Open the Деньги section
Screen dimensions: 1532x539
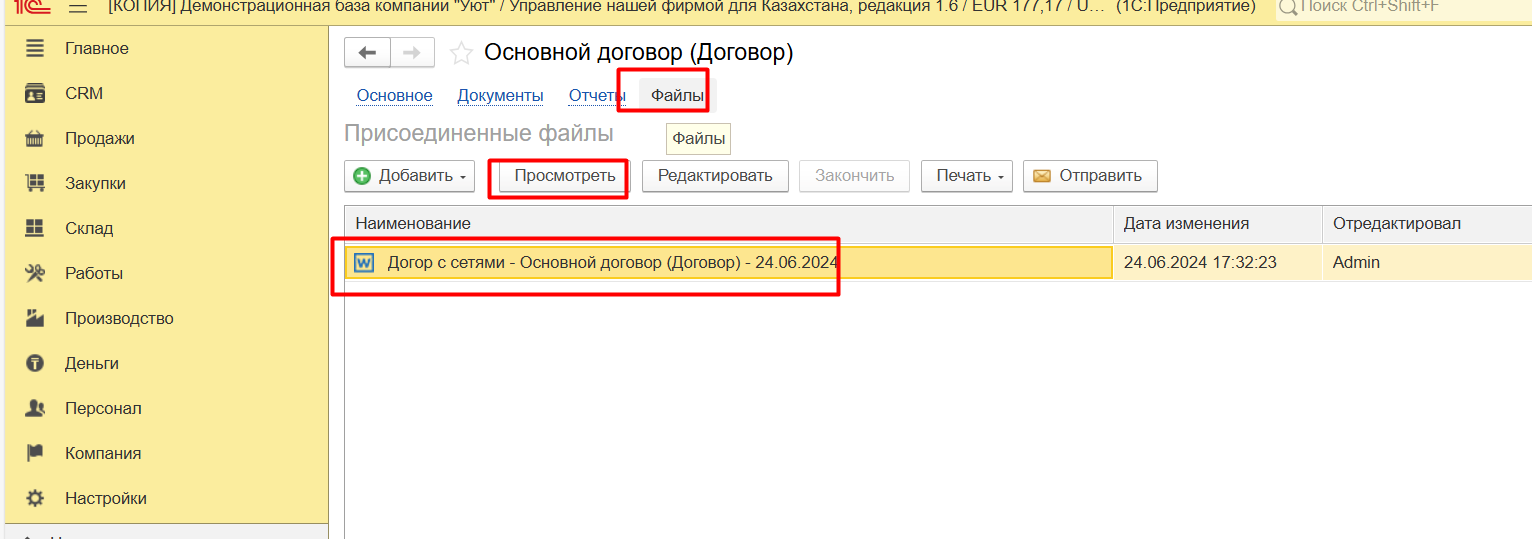pyautogui.click(x=92, y=364)
